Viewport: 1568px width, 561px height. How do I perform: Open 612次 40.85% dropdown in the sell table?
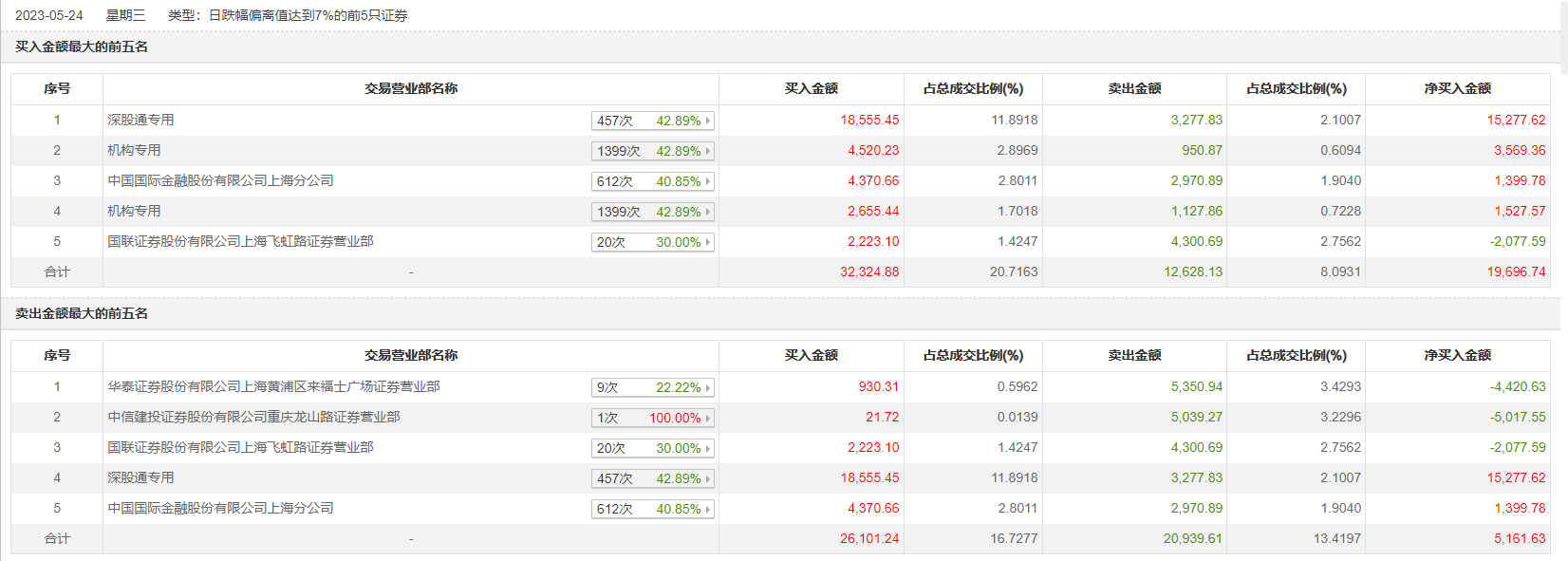tap(652, 509)
